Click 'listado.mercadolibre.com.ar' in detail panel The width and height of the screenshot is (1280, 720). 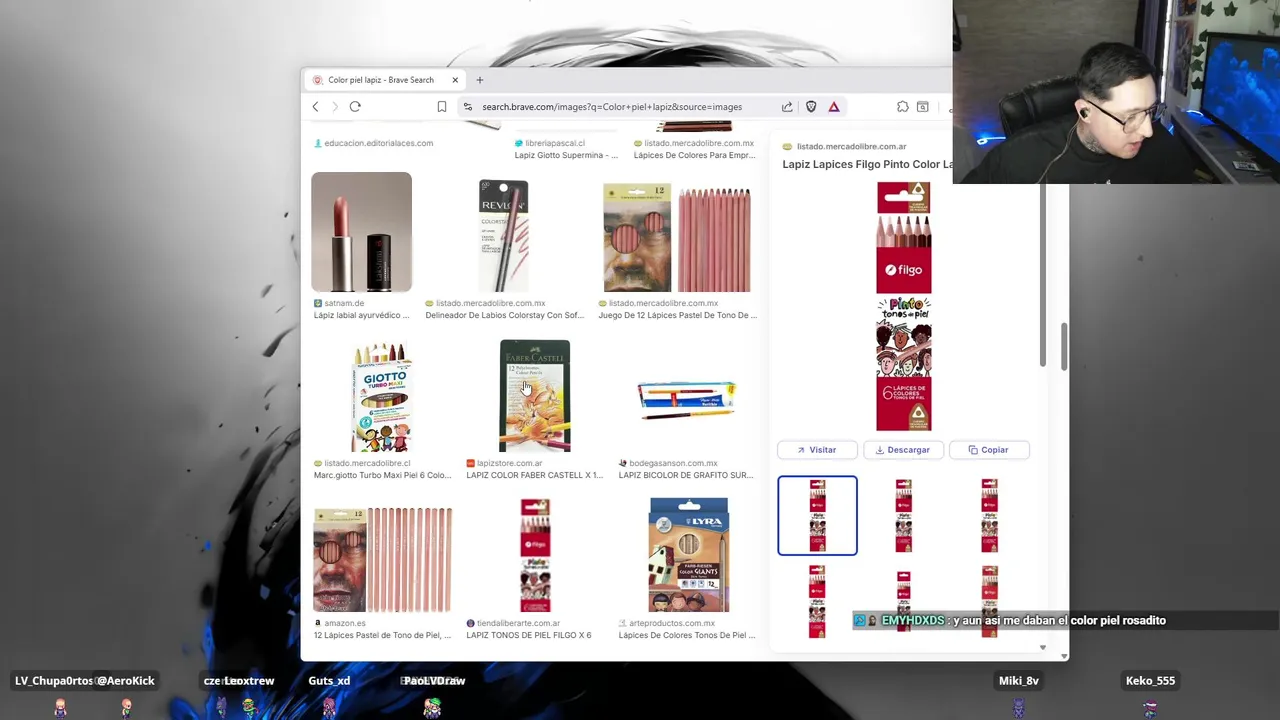click(x=851, y=147)
